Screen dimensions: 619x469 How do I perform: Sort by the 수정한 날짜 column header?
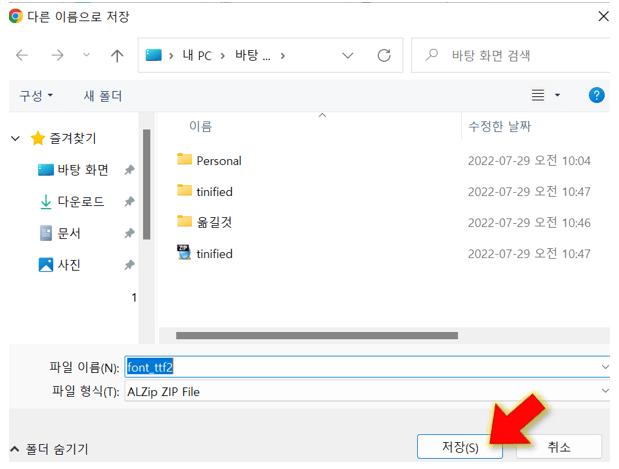(499, 126)
